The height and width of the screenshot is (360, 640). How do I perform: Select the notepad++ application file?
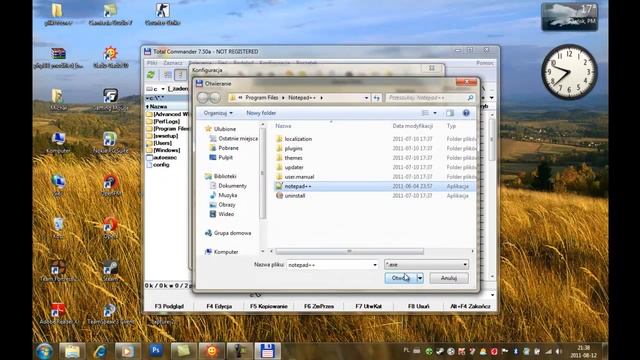pos(375,186)
